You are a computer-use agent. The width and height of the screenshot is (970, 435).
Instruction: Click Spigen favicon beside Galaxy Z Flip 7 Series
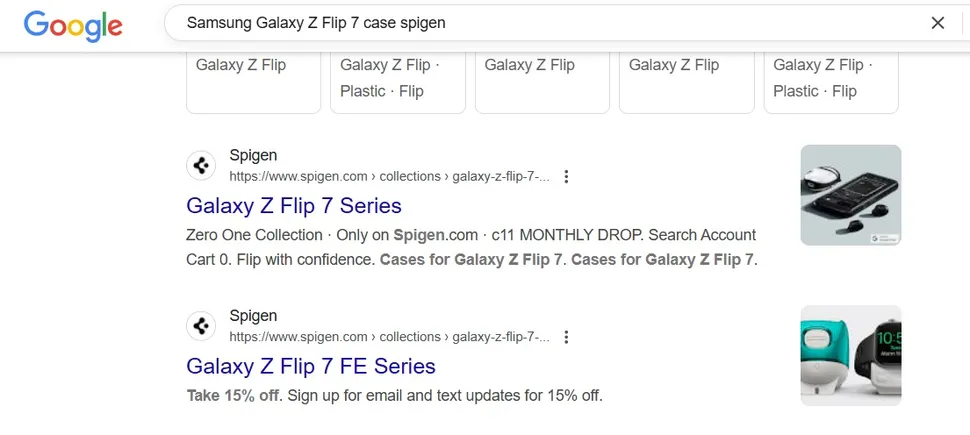coord(202,165)
